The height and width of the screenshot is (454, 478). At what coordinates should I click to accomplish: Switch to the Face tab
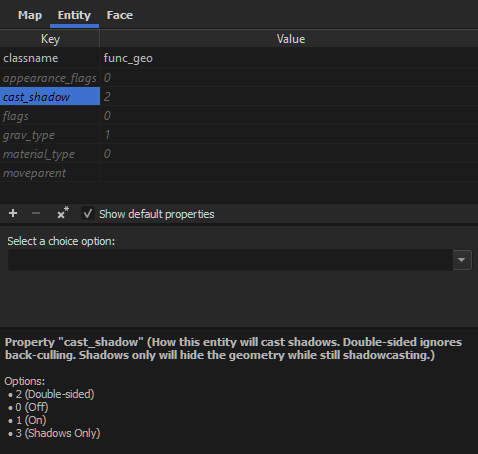[x=120, y=15]
